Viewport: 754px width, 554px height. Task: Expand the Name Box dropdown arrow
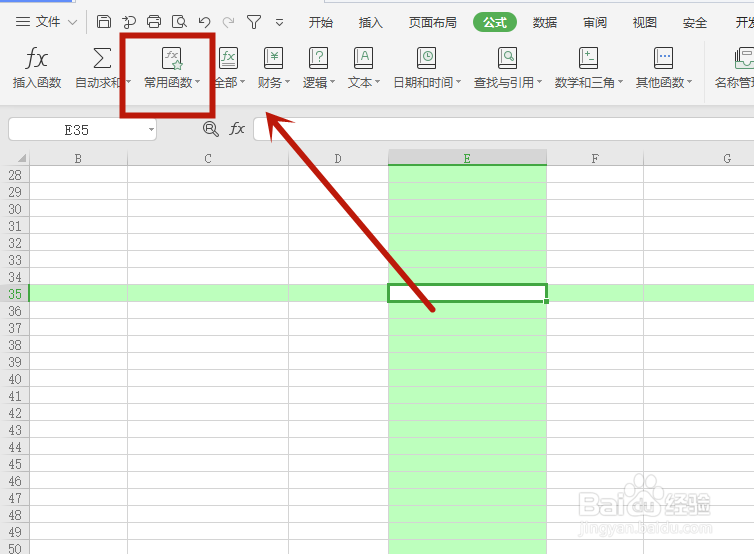[151, 129]
